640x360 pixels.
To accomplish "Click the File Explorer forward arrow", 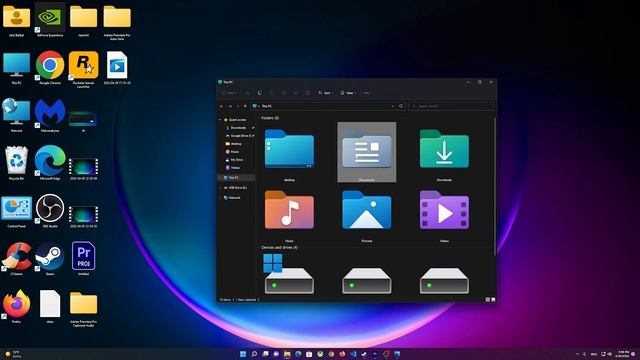I will tap(230, 106).
